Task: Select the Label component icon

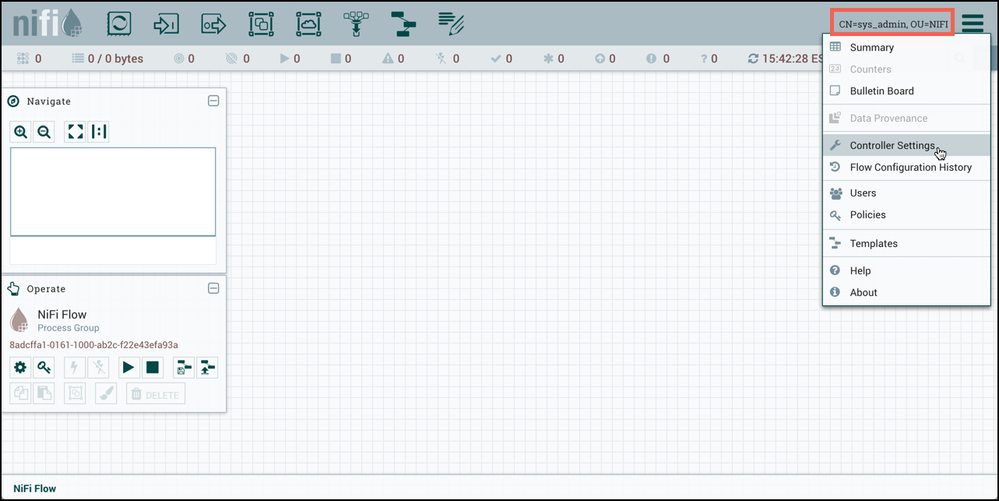Action: point(451,24)
